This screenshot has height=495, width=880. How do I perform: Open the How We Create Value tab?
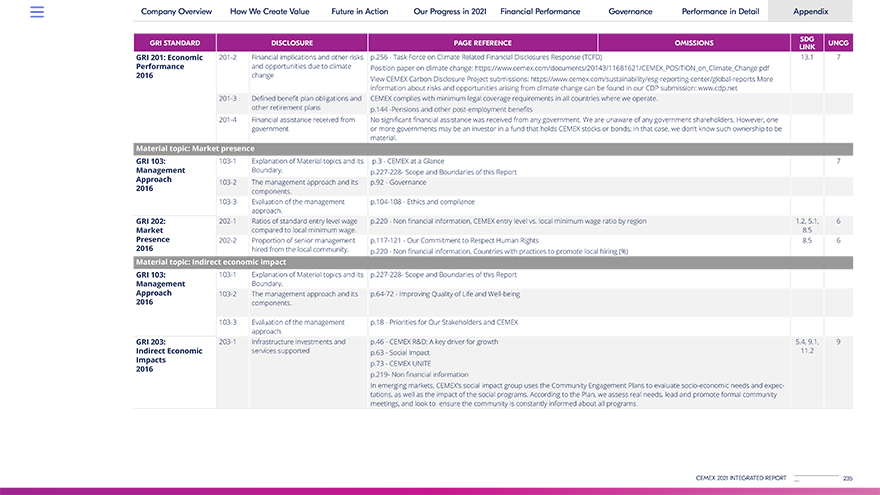[x=270, y=11]
